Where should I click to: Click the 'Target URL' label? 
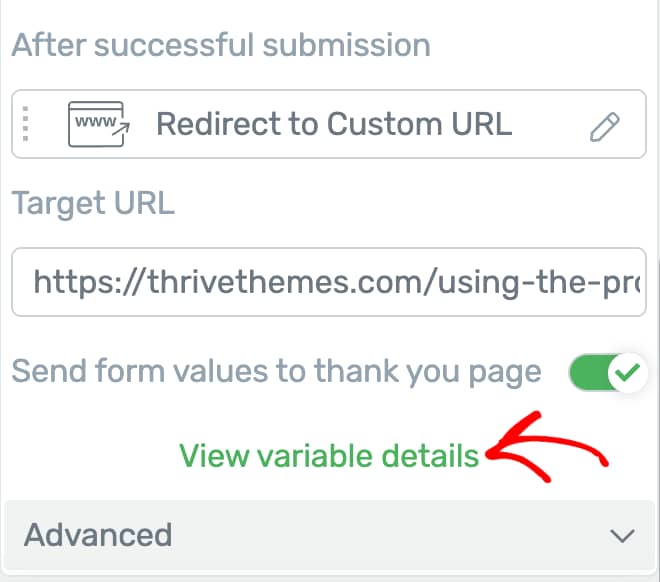tap(93, 203)
